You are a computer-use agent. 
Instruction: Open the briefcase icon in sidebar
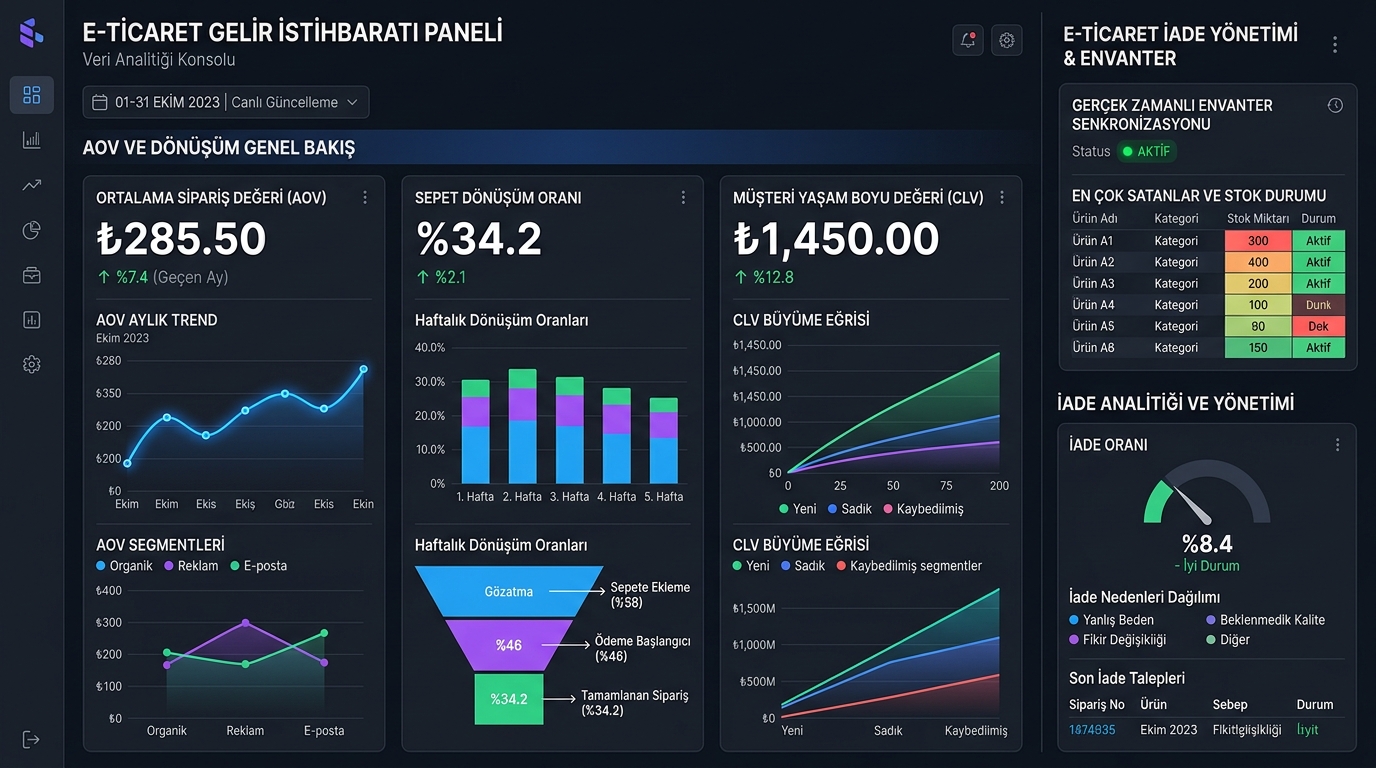[x=31, y=276]
